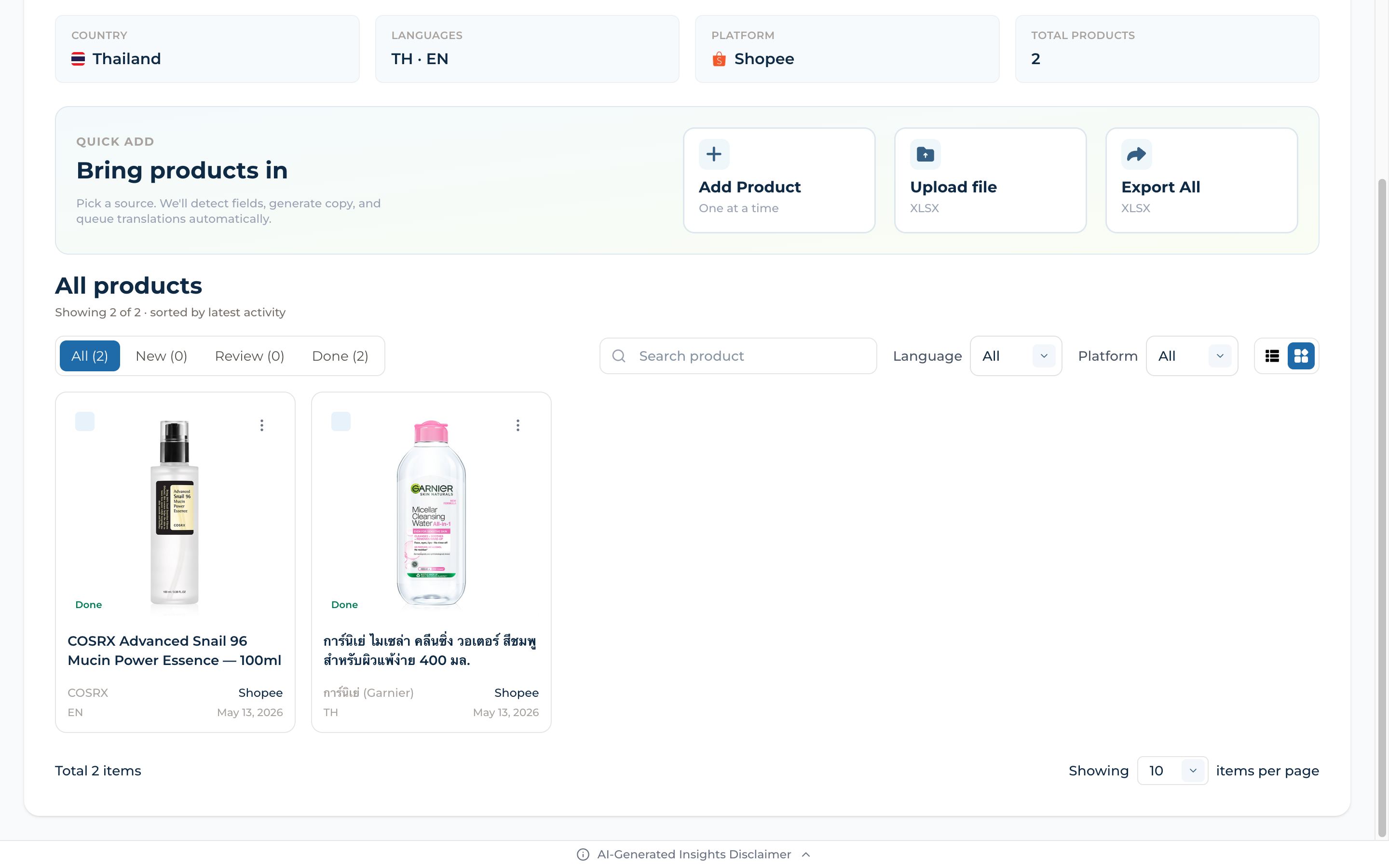Click the Done status on COSRX card
This screenshot has width=1389, height=868.
[88, 605]
